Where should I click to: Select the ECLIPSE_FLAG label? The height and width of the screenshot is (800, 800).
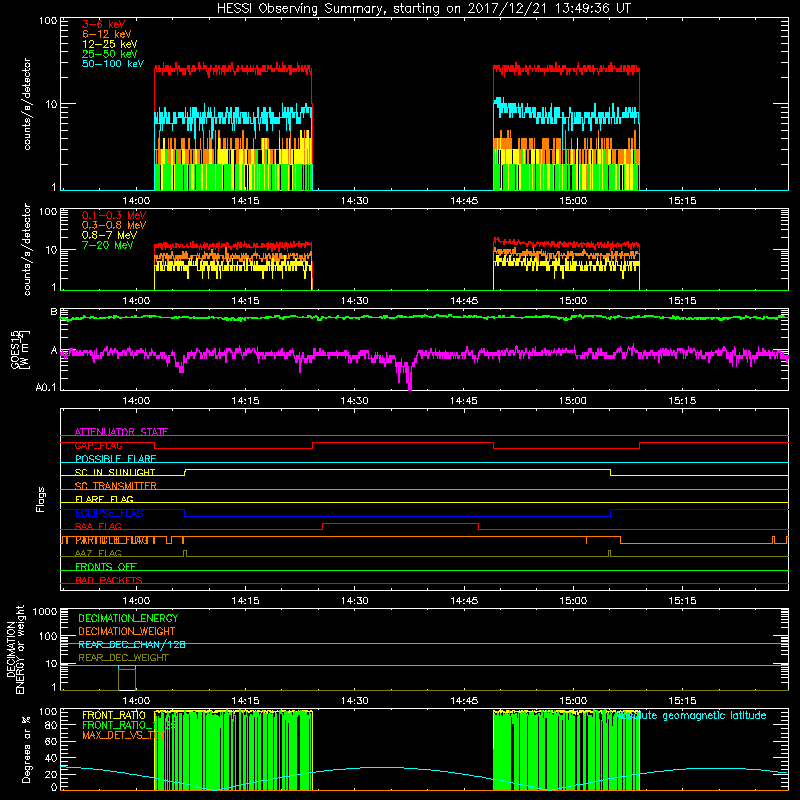(x=109, y=513)
